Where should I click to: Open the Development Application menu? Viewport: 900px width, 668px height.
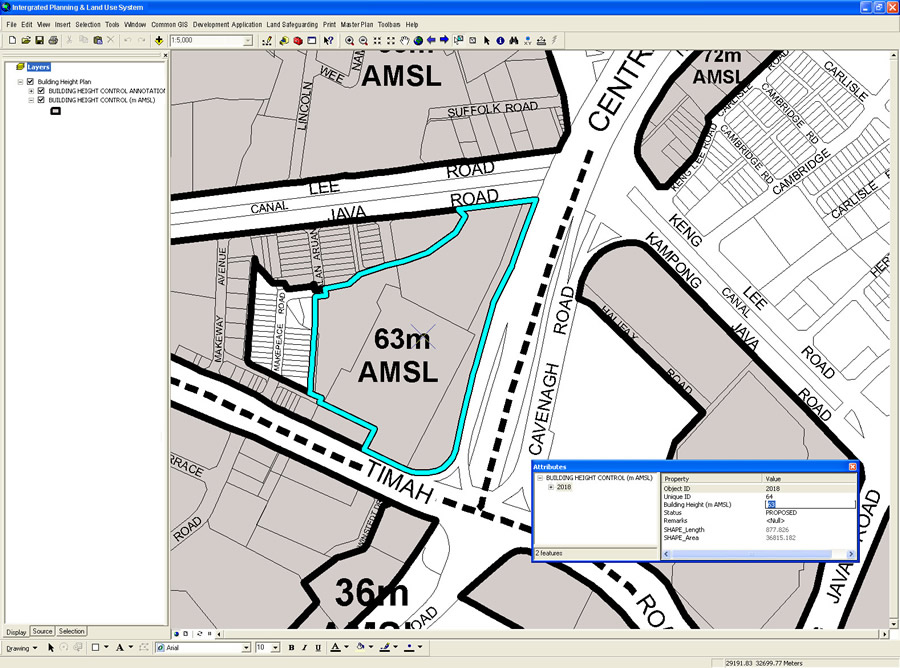(x=227, y=25)
